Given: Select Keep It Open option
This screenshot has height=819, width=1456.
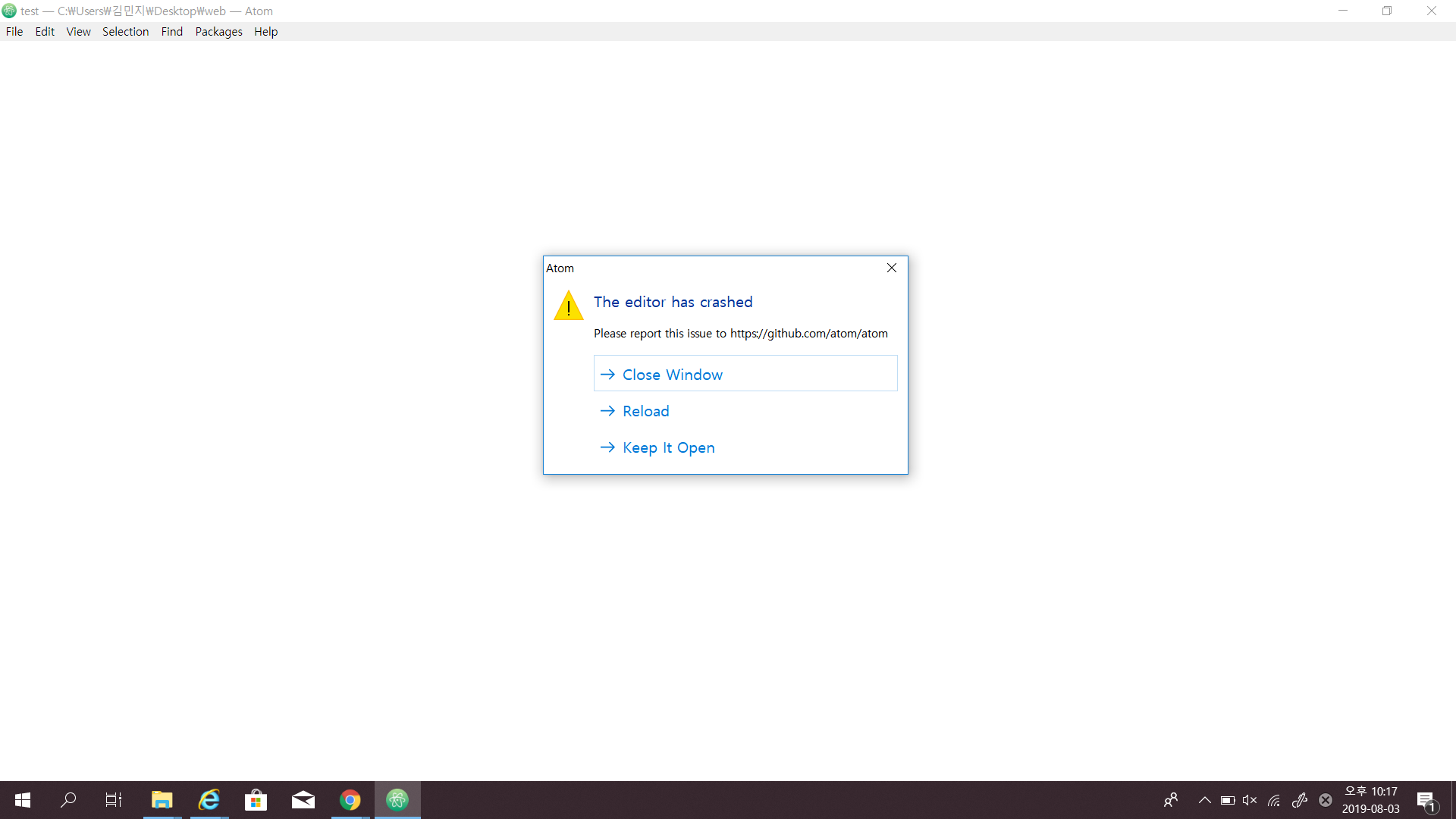Looking at the screenshot, I should (668, 447).
